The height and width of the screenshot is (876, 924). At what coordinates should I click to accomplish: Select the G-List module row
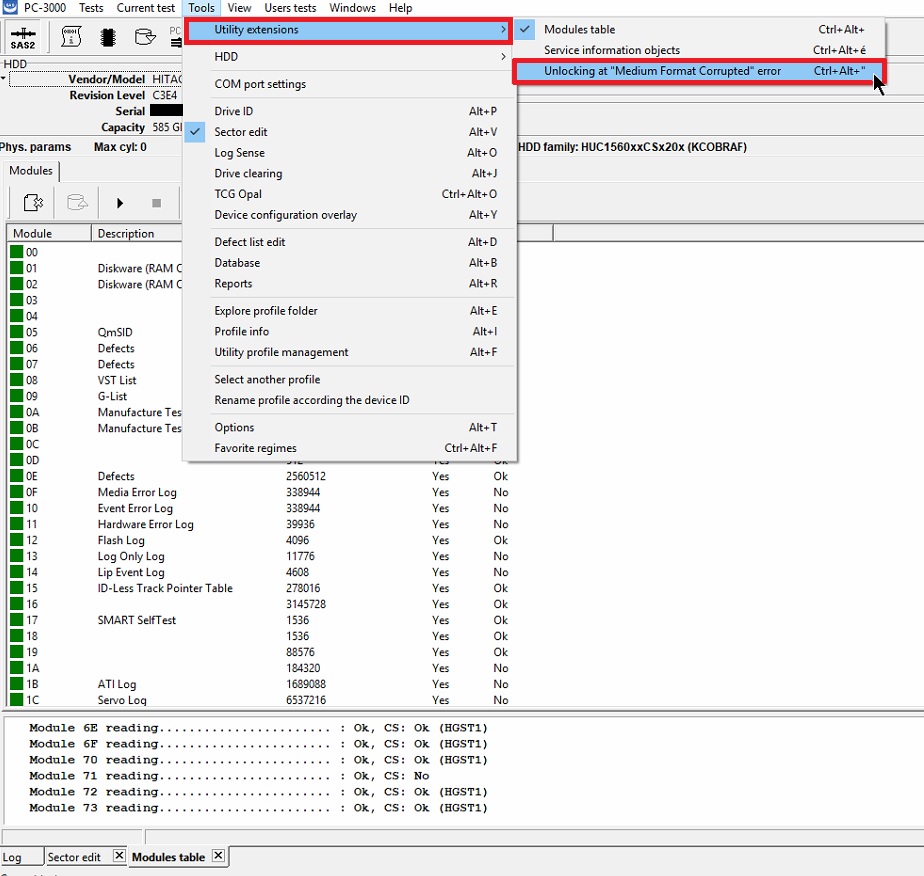[x=95, y=396]
